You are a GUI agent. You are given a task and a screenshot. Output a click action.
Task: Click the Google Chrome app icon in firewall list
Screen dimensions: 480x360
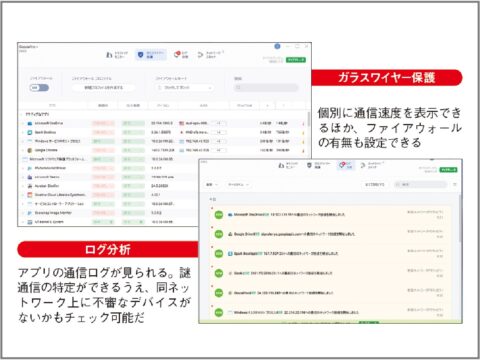click(x=29, y=150)
